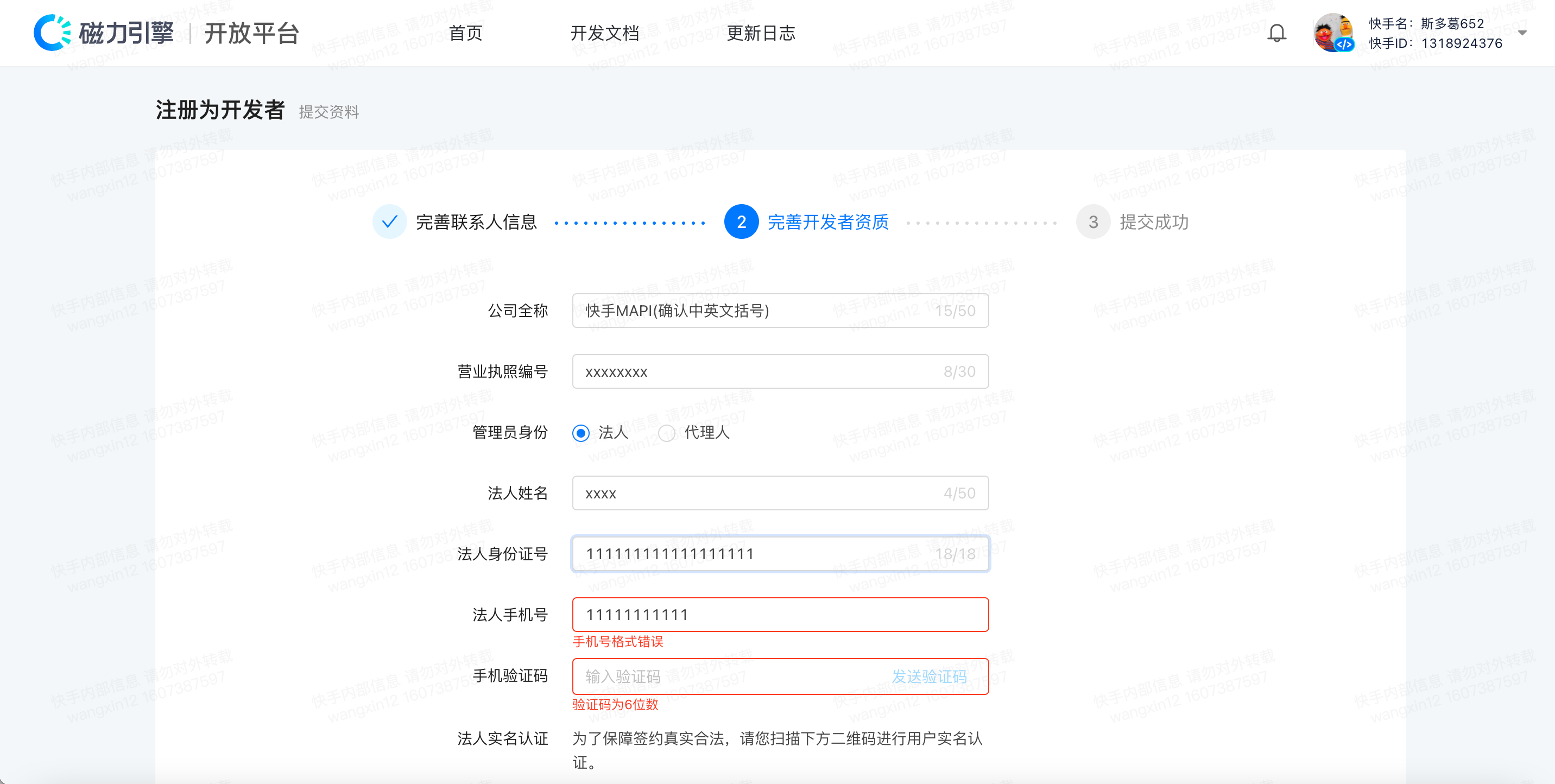Viewport: 1555px width, 784px height.
Task: Focus the 手机验证码 input field
Action: [x=781, y=676]
